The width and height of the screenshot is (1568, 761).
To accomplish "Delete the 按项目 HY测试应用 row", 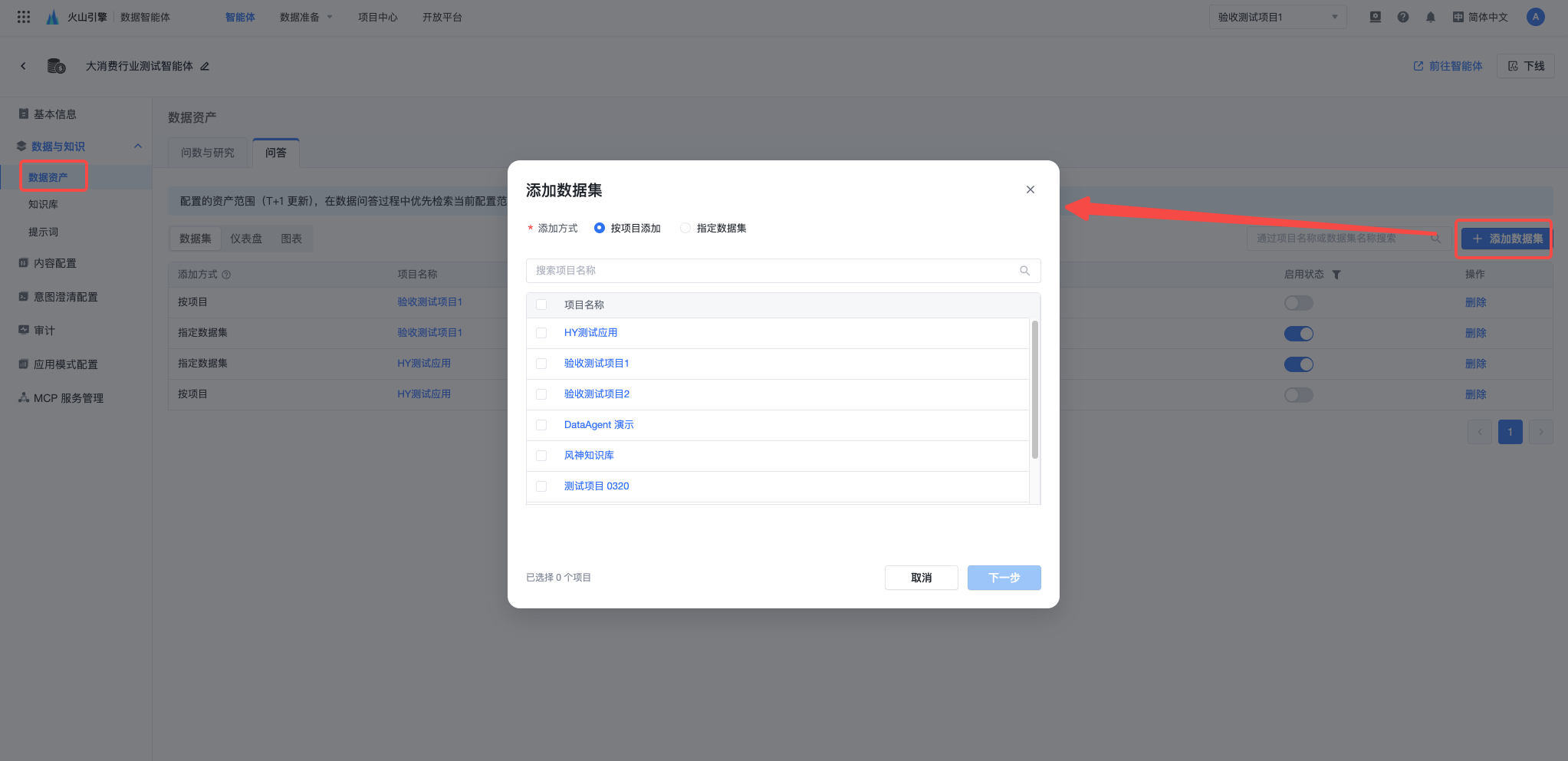I will 1476,394.
